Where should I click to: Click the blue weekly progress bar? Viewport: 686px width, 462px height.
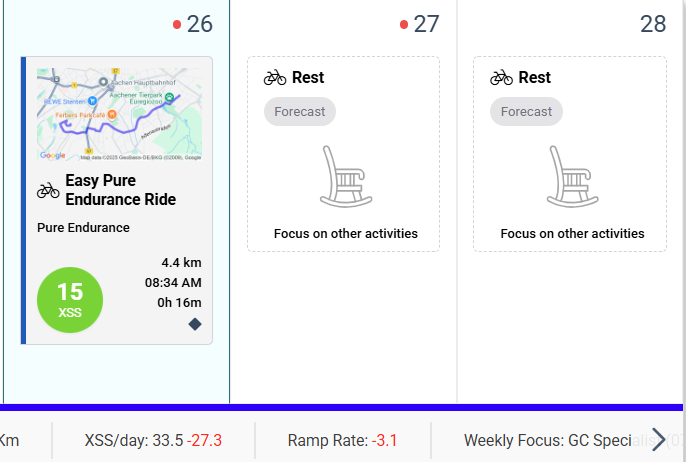point(341,407)
